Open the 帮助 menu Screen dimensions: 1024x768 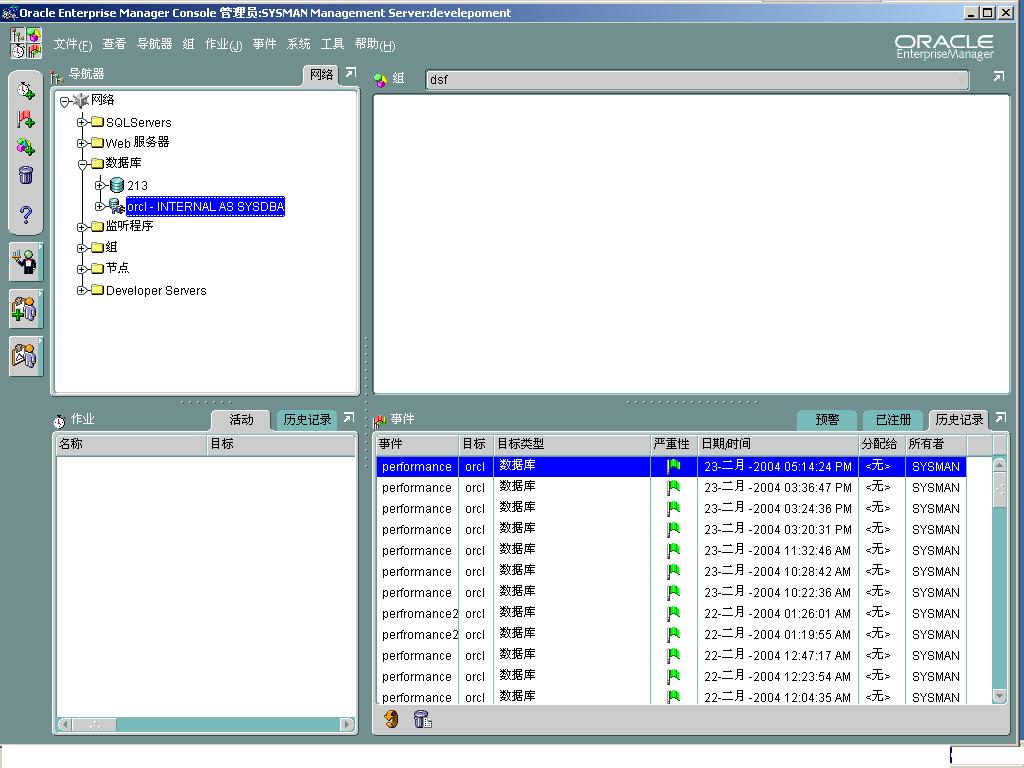[375, 44]
